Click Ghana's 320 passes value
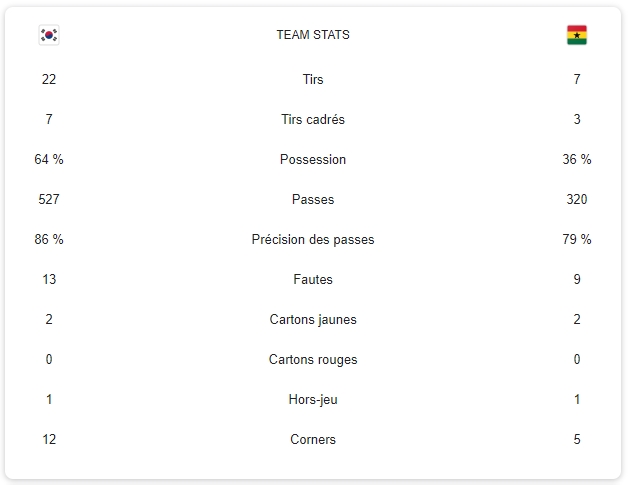The width and height of the screenshot is (628, 485). [x=577, y=200]
